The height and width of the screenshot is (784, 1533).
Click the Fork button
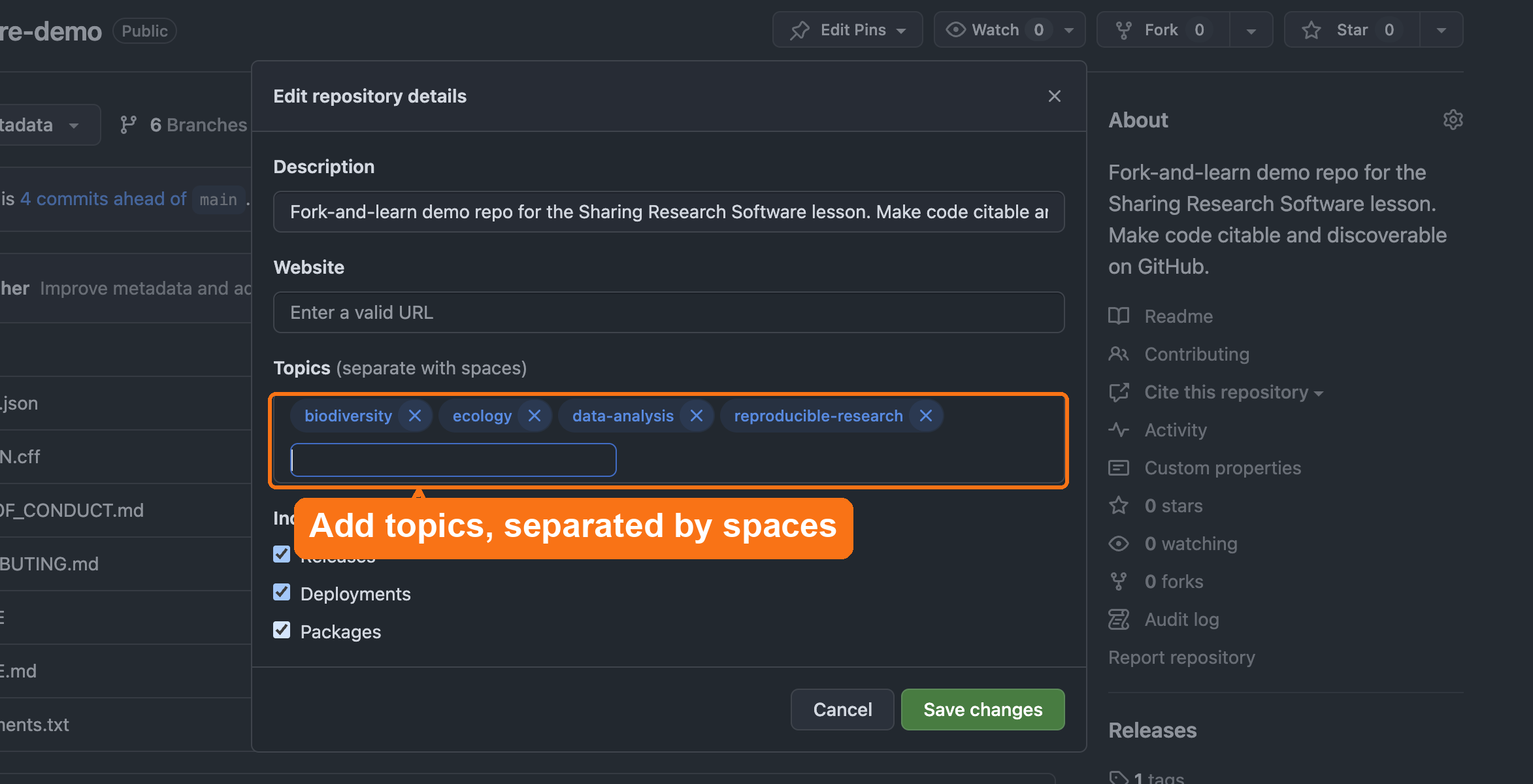coord(1163,30)
